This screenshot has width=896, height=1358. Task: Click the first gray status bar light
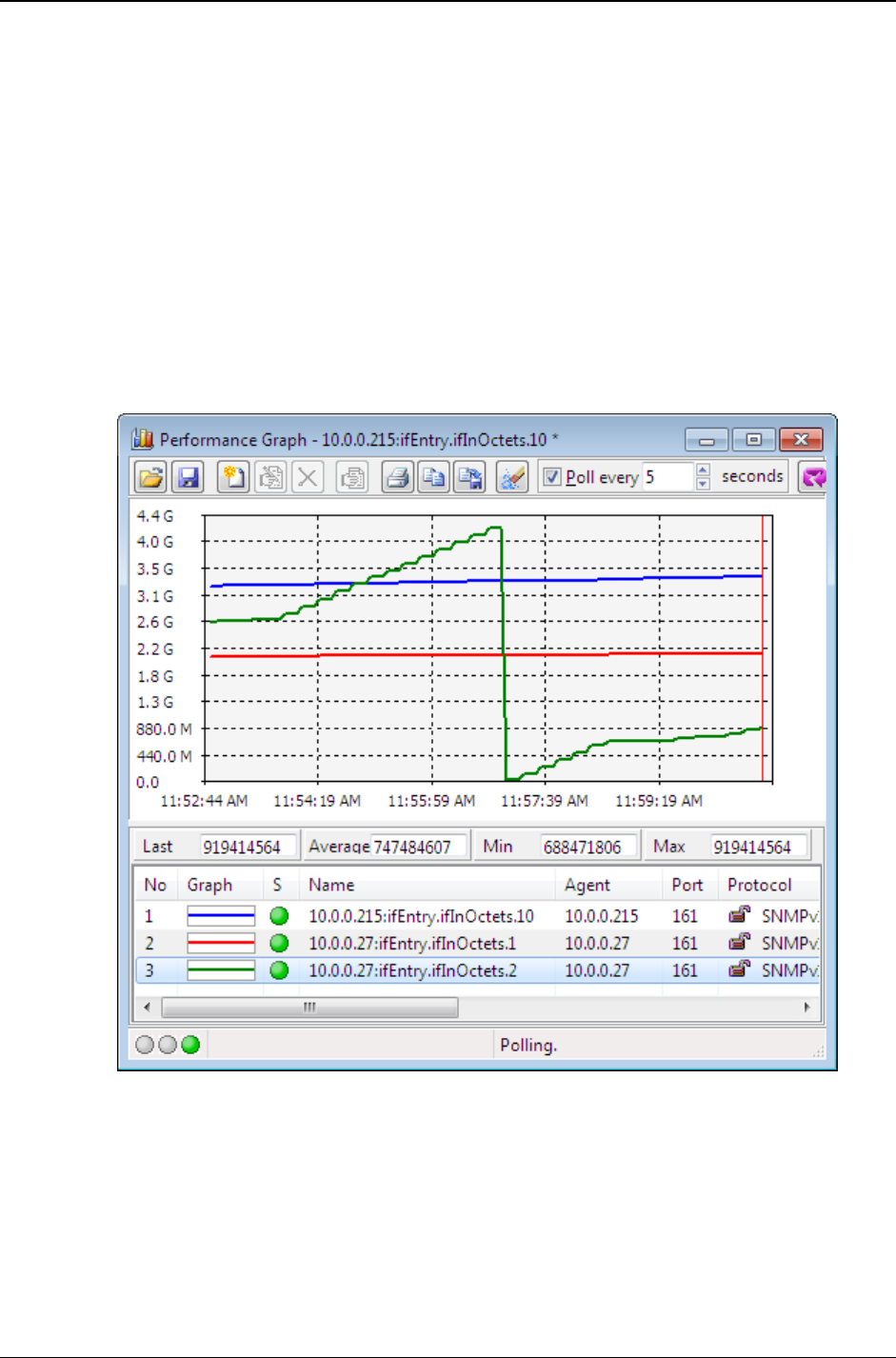pyautogui.click(x=145, y=1045)
